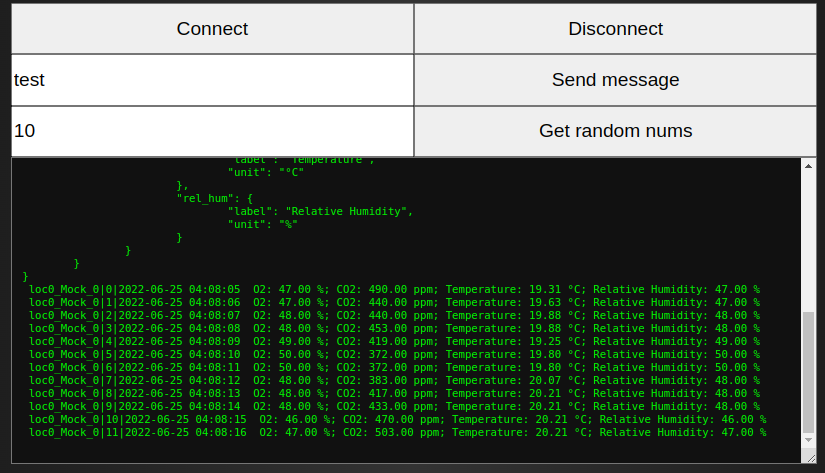Click the log line with CO2 490.00 ppm

point(395,289)
